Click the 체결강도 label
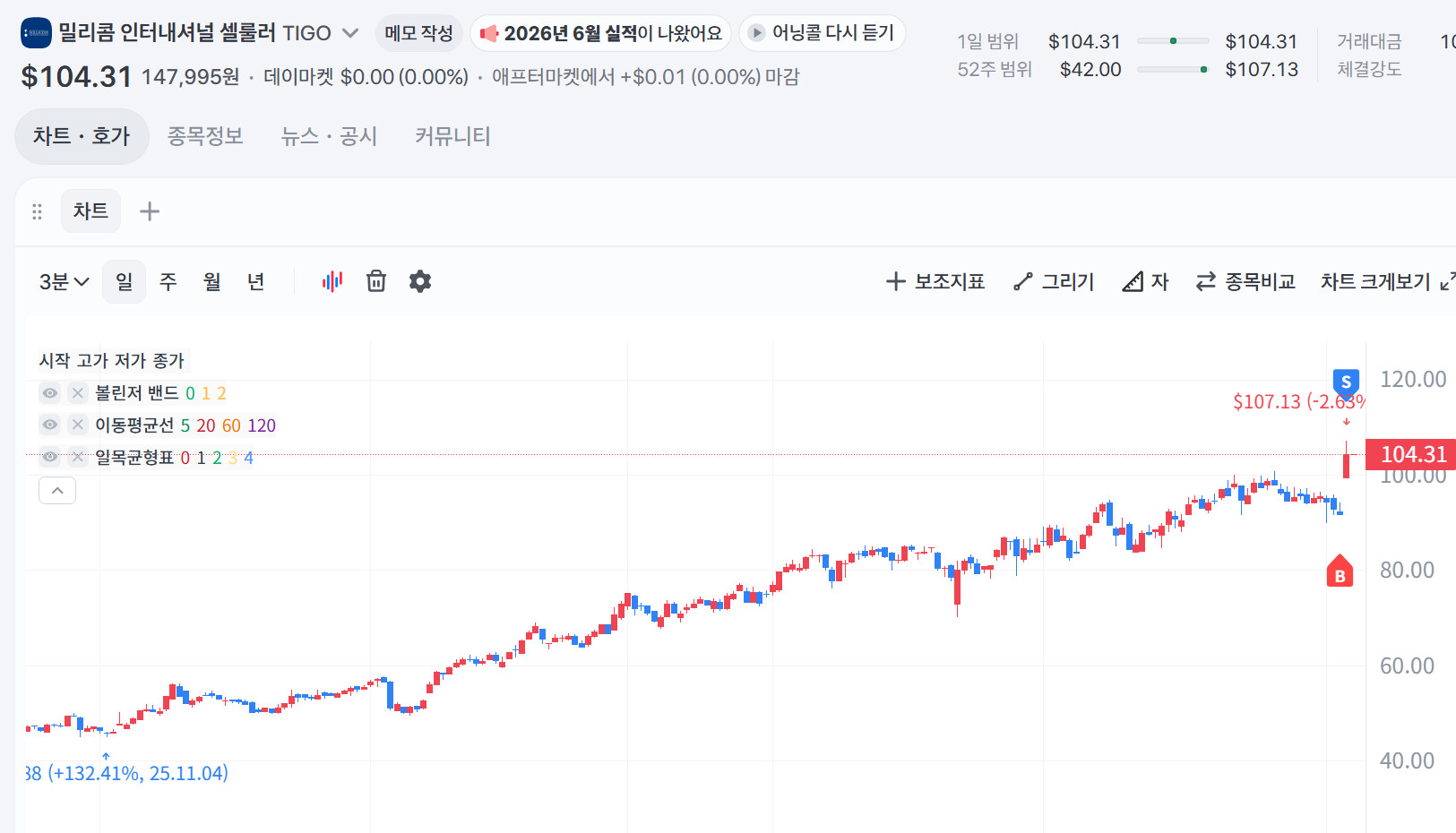Image resolution: width=1456 pixels, height=833 pixels. (1369, 69)
